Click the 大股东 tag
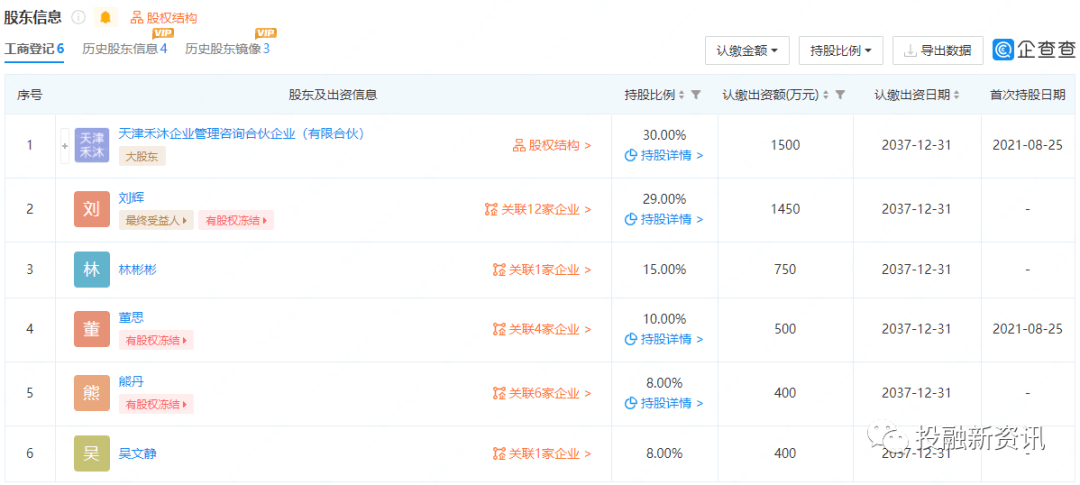This screenshot has width=1080, height=485. point(142,156)
